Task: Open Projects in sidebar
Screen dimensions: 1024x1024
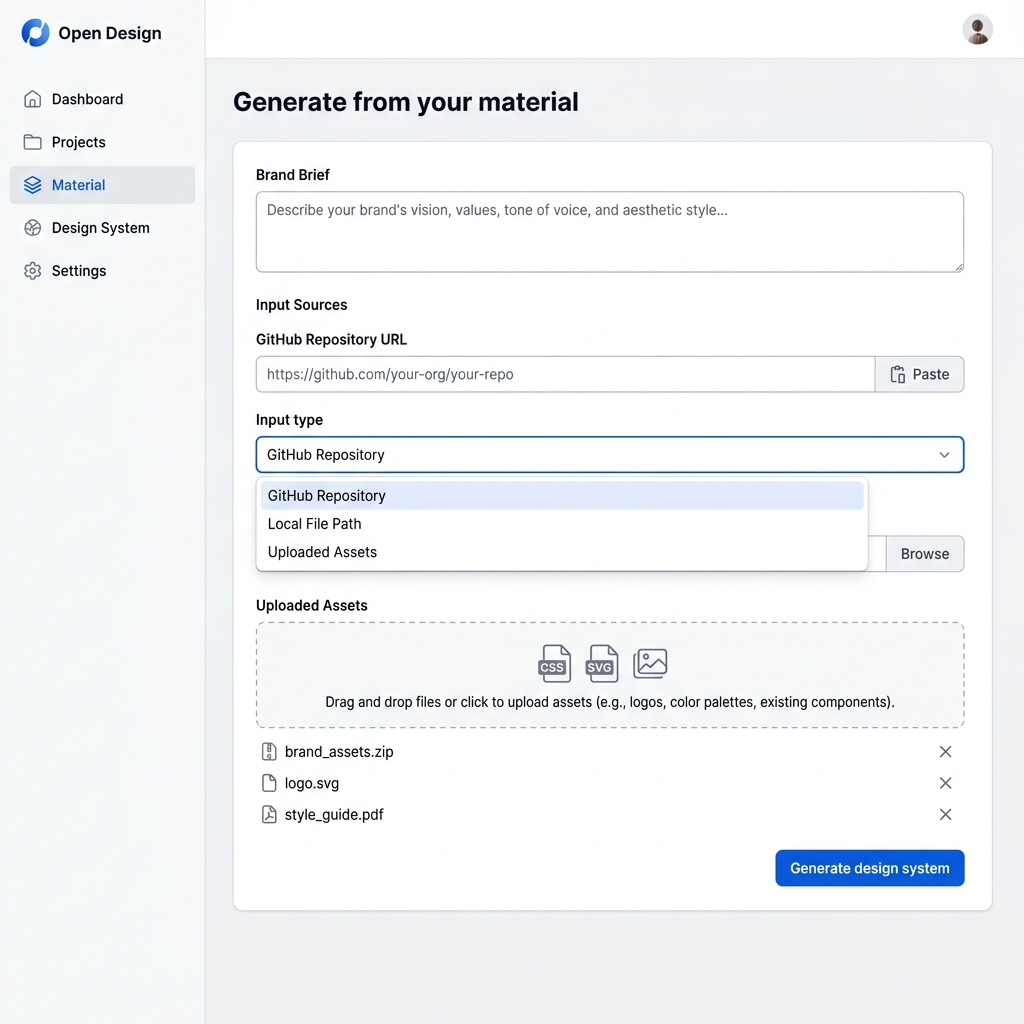Action: coord(103,142)
